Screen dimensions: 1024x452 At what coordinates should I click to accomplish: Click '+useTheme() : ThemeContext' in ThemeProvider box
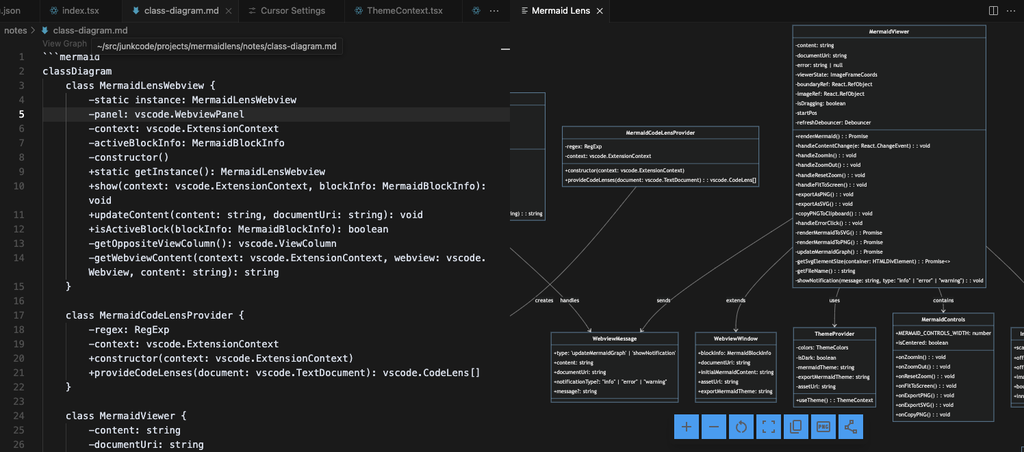click(x=834, y=400)
